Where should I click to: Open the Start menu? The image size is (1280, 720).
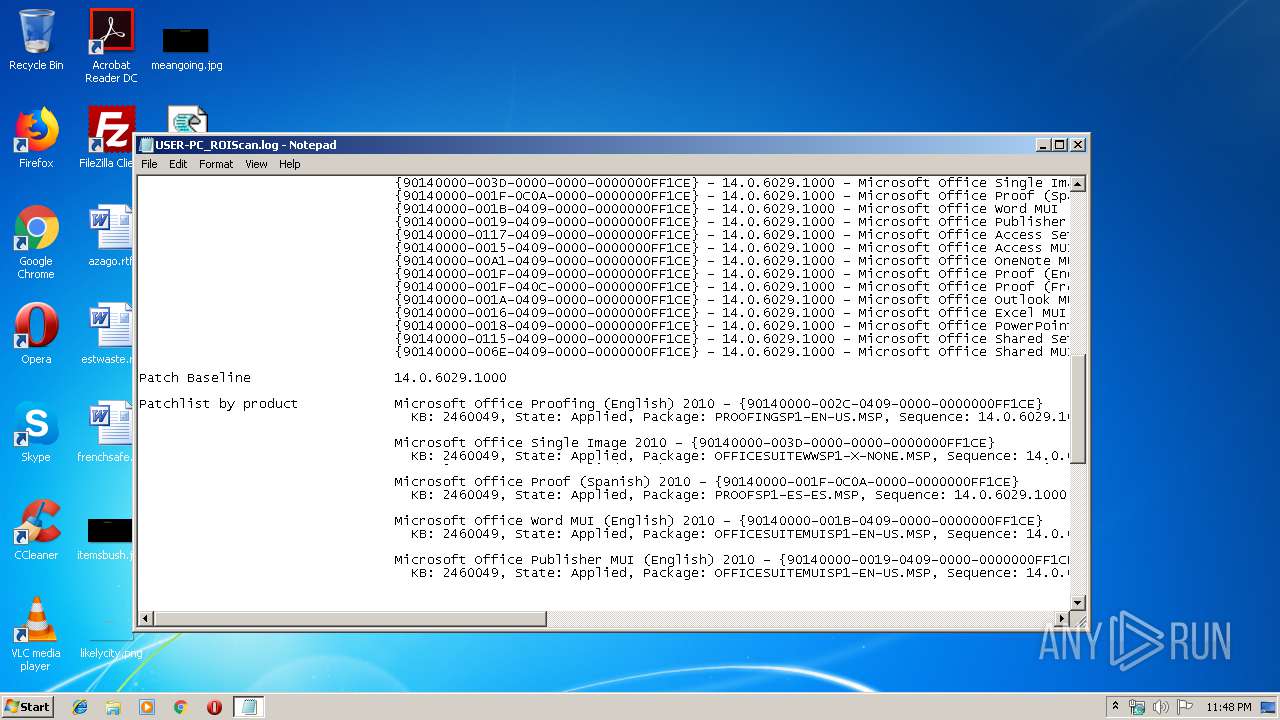click(x=27, y=707)
